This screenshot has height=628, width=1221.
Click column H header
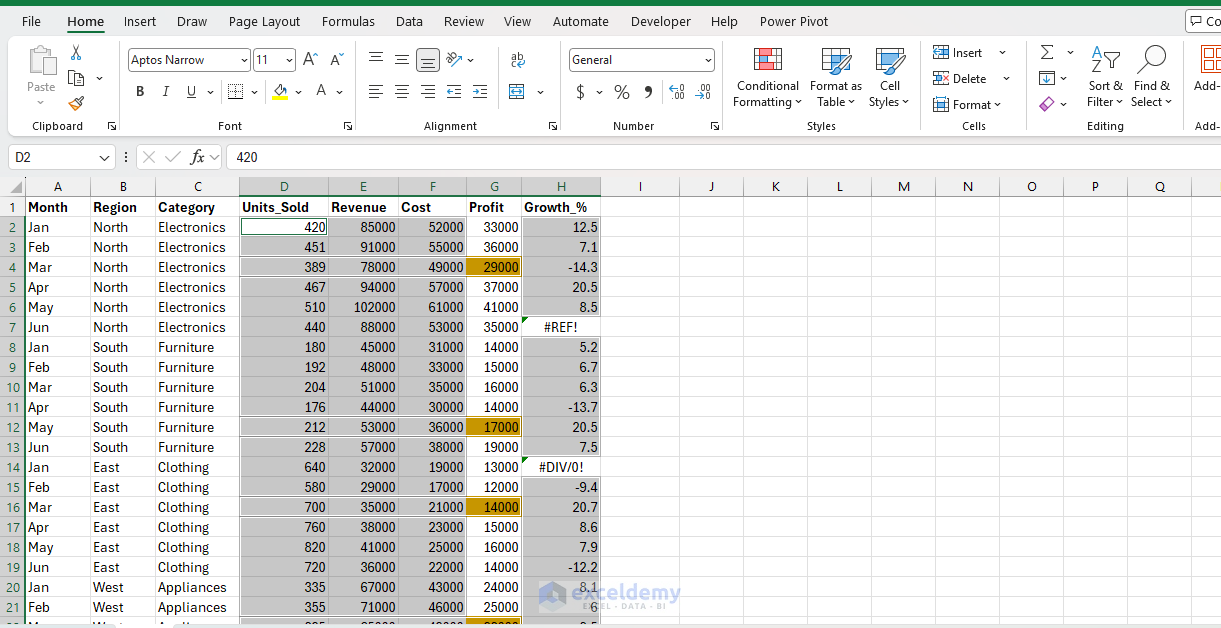561,187
